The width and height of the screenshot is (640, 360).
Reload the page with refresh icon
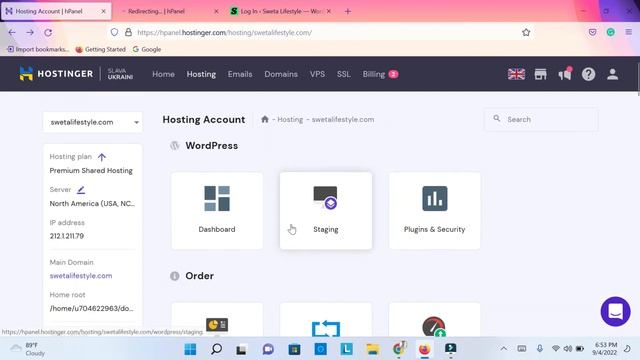(x=48, y=32)
